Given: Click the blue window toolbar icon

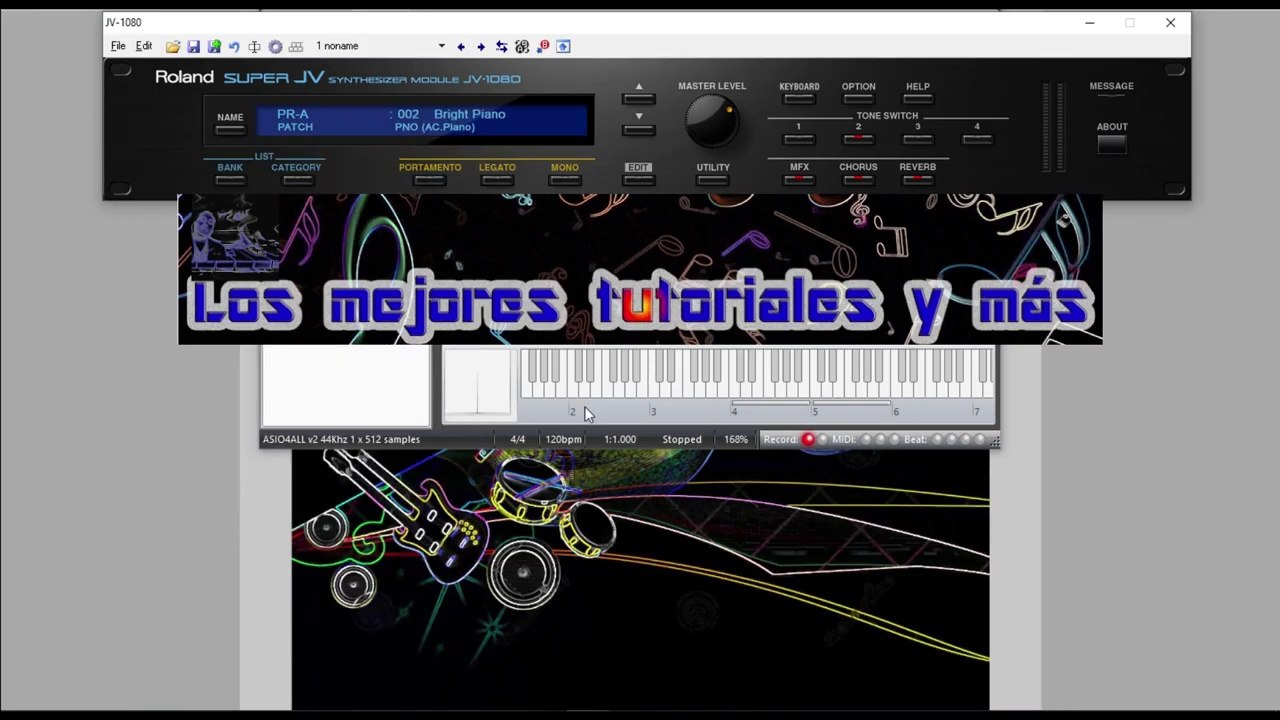Looking at the screenshot, I should [563, 47].
